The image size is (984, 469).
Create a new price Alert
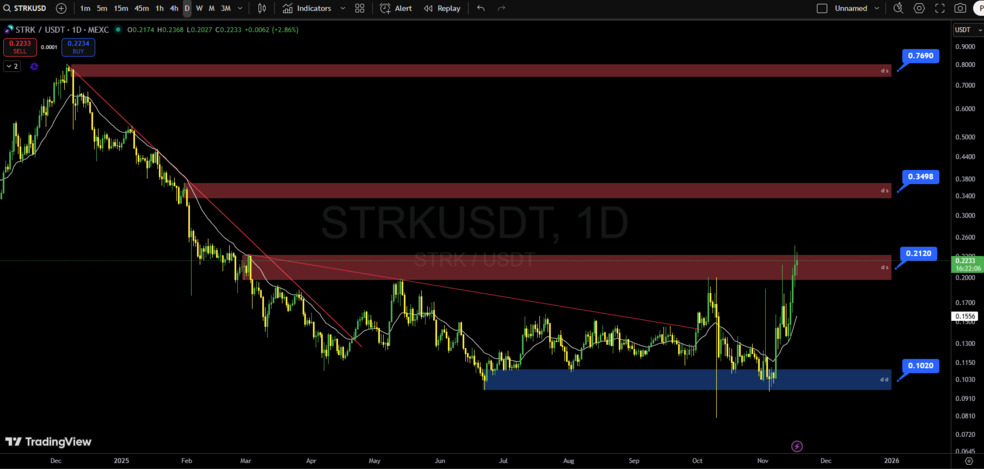pyautogui.click(x=395, y=8)
